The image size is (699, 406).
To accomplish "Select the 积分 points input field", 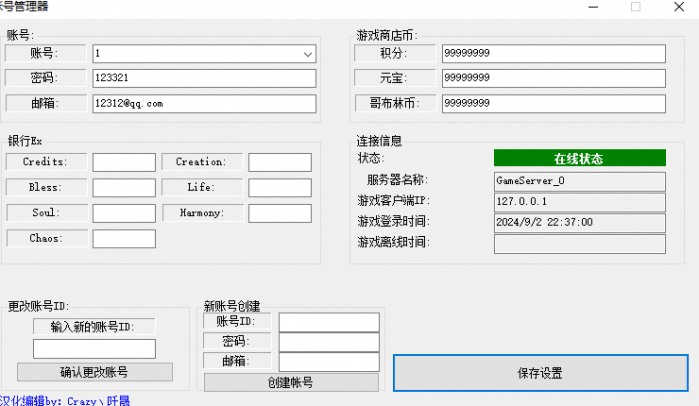I will (552, 53).
